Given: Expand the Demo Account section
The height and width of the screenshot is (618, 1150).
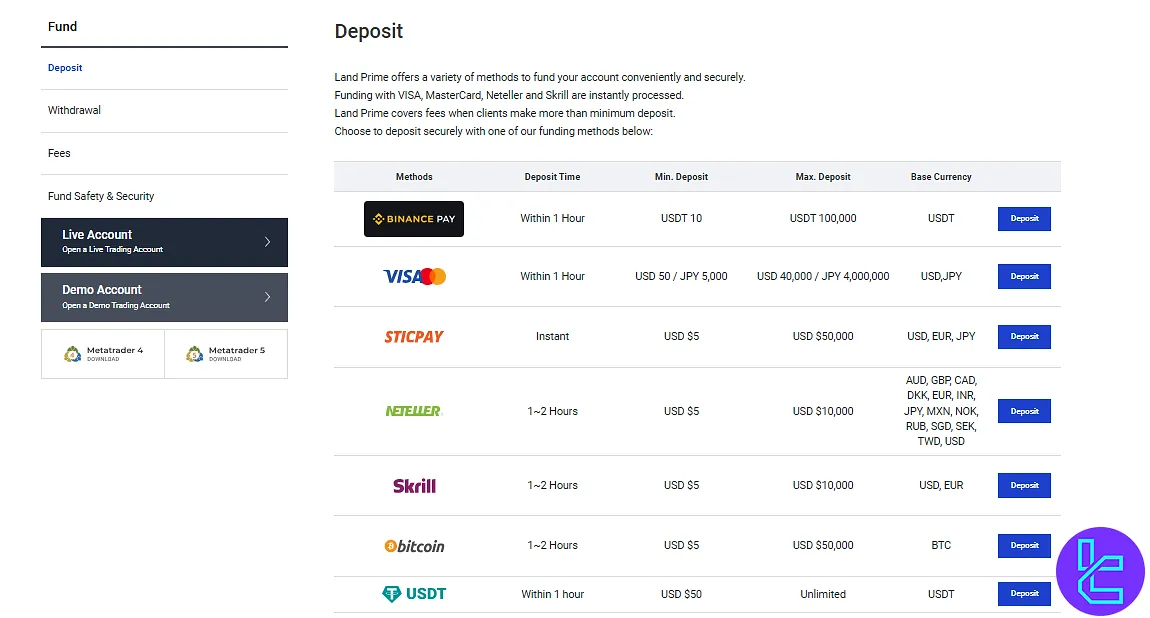Looking at the screenshot, I should [x=164, y=297].
